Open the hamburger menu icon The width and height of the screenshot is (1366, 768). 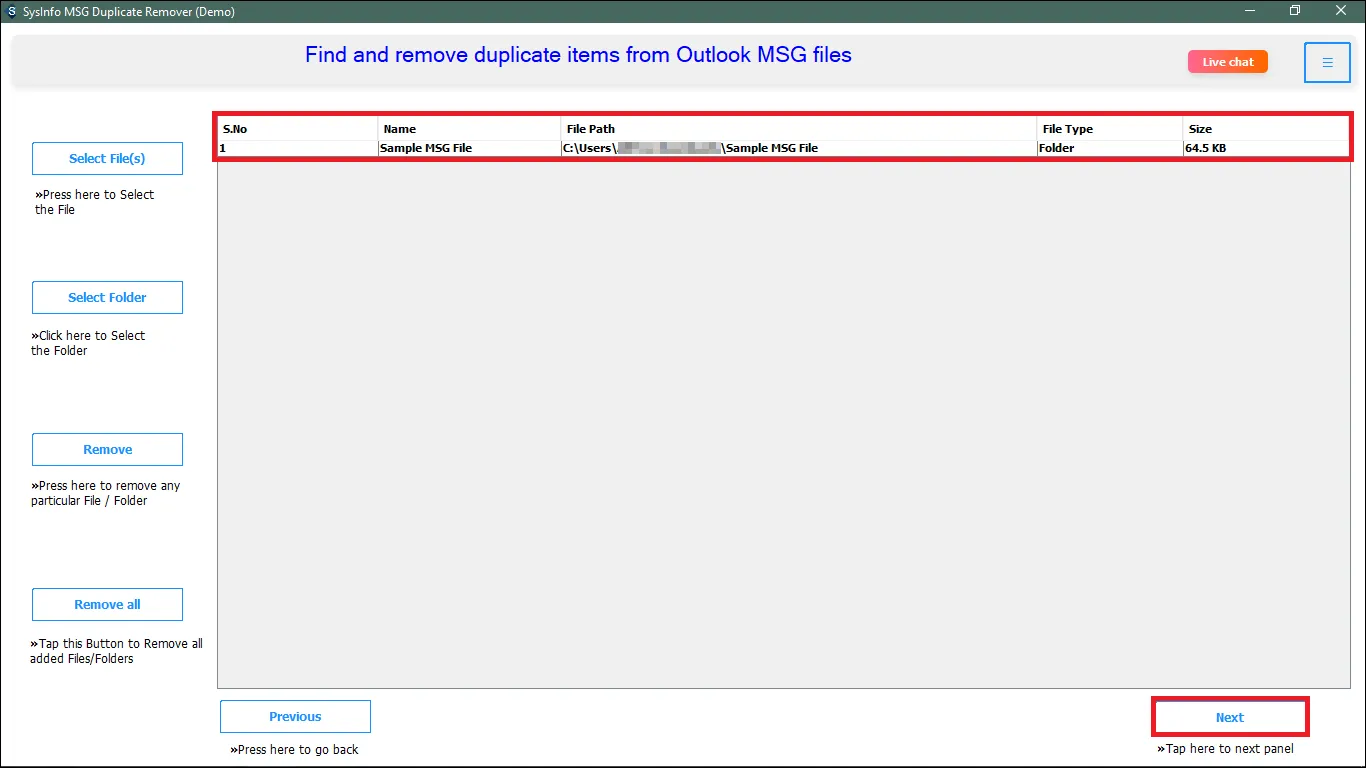[x=1327, y=62]
